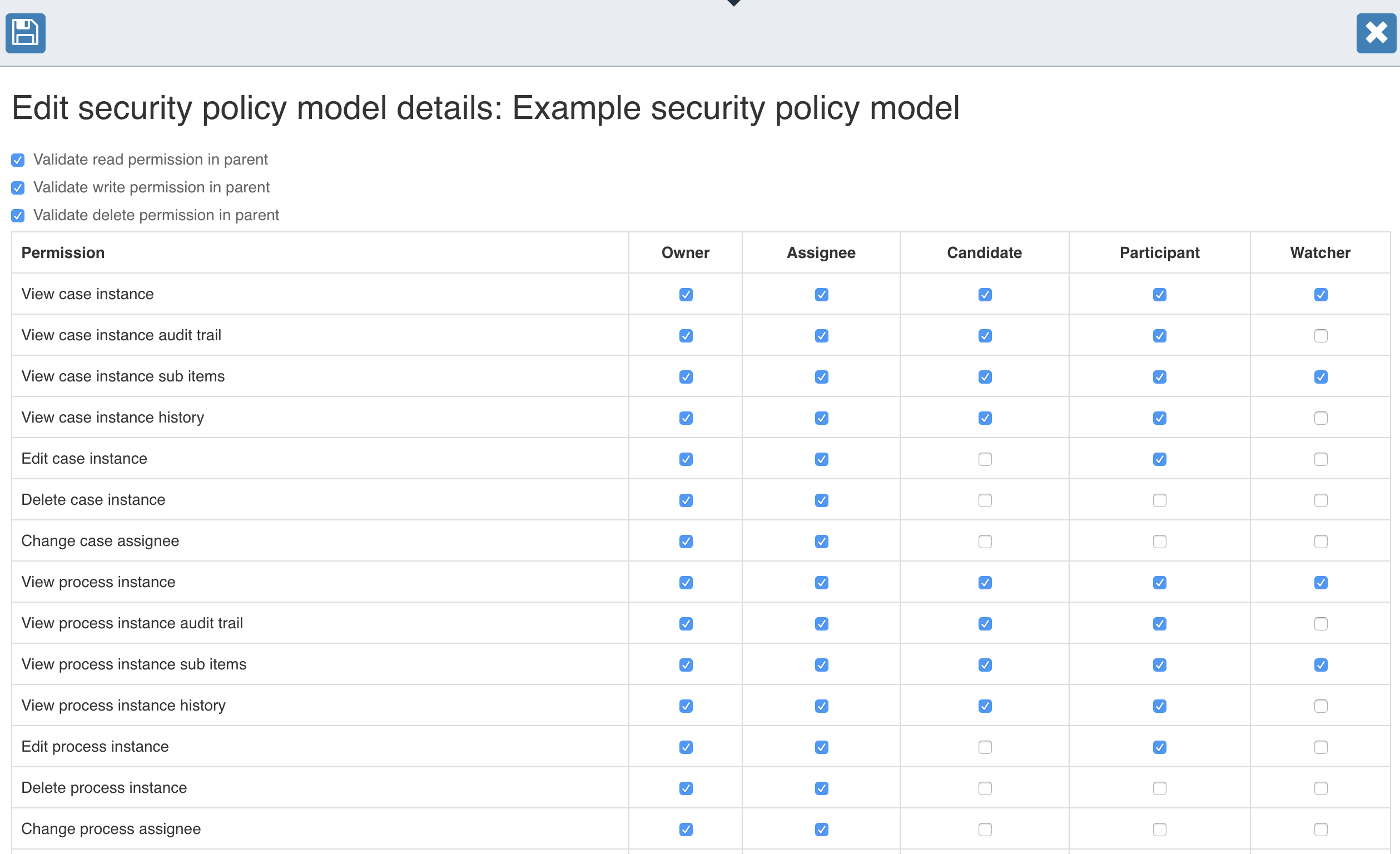Uncheck Candidate permission for 'View case instance history'

click(985, 418)
